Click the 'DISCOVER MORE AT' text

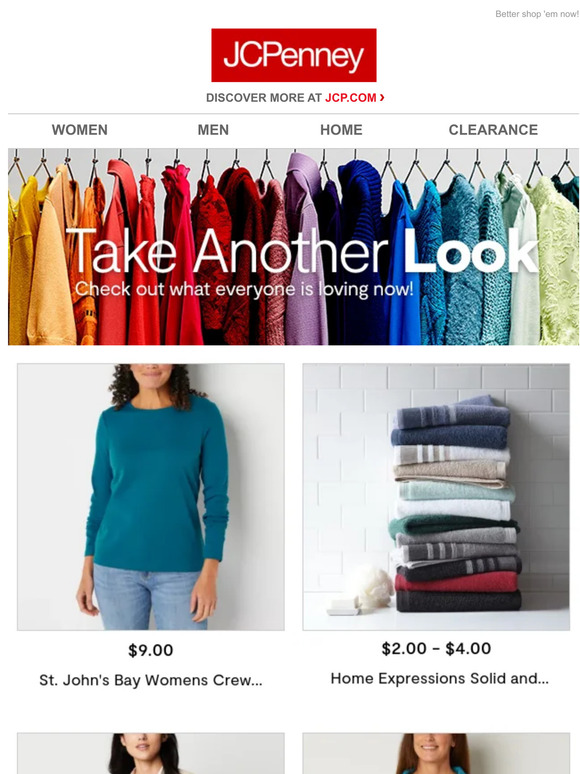[264, 98]
